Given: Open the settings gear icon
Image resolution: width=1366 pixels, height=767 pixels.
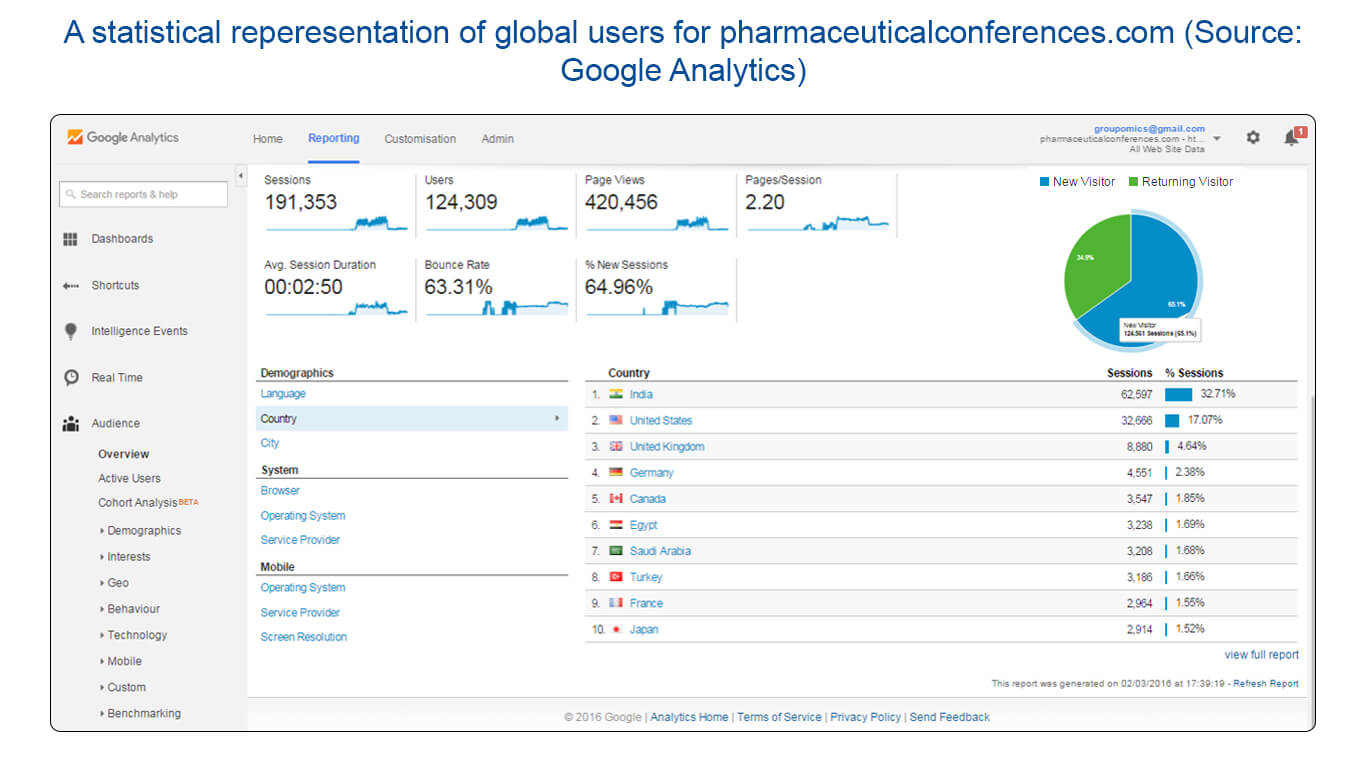Looking at the screenshot, I should point(1253,138).
